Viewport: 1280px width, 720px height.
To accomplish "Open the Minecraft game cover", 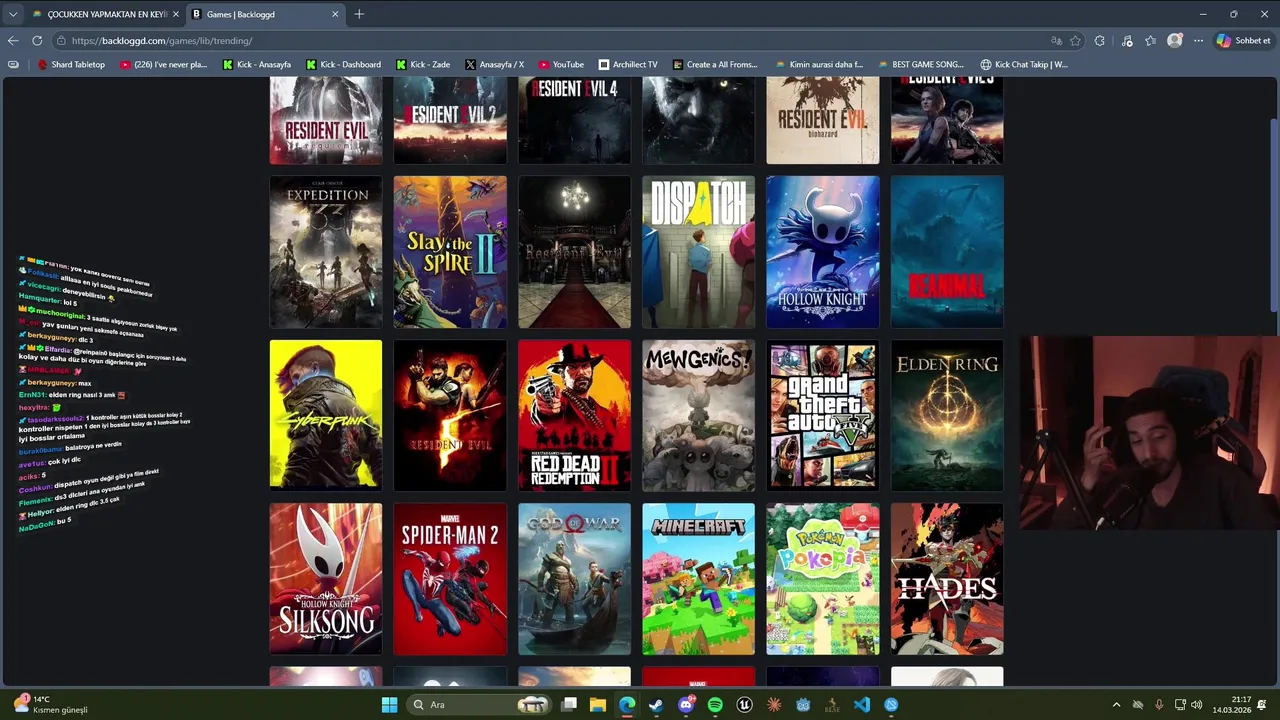I will click(x=698, y=579).
